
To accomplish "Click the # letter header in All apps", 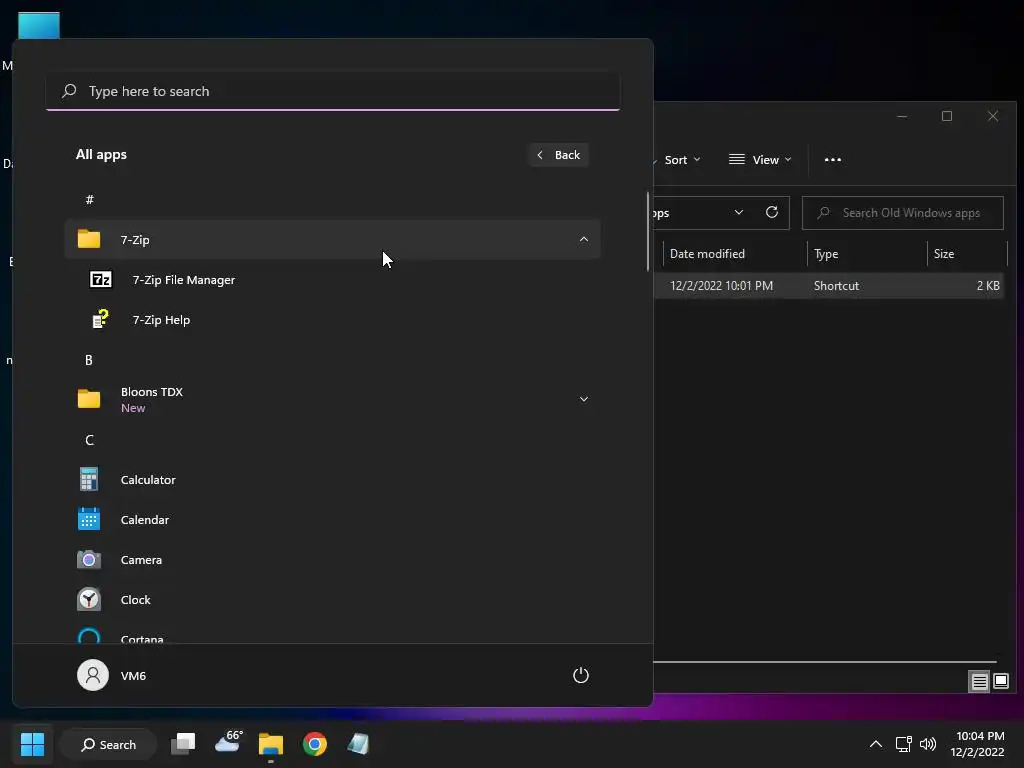I will pyautogui.click(x=89, y=200).
